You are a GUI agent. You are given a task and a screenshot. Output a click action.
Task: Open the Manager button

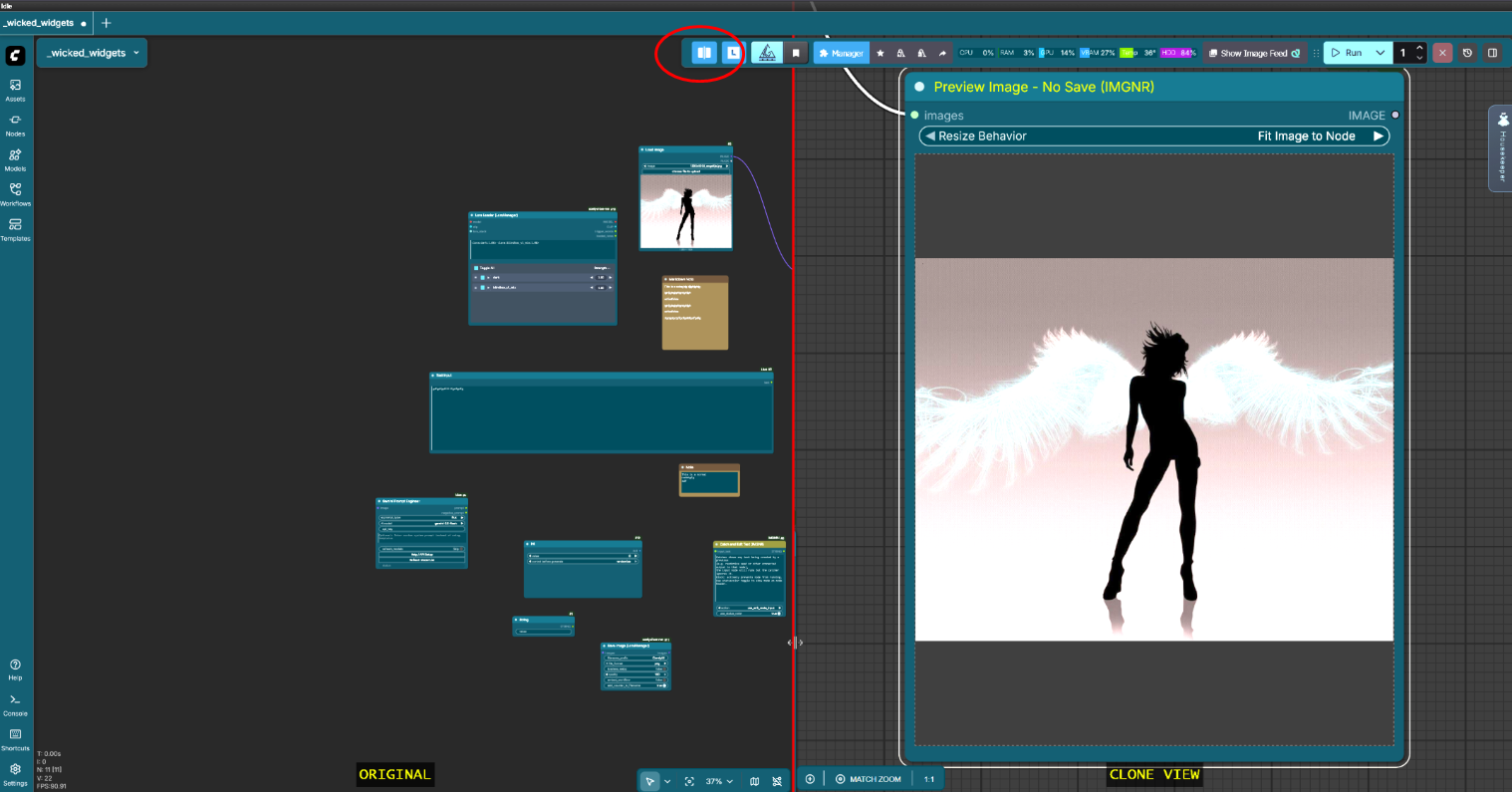[x=842, y=53]
